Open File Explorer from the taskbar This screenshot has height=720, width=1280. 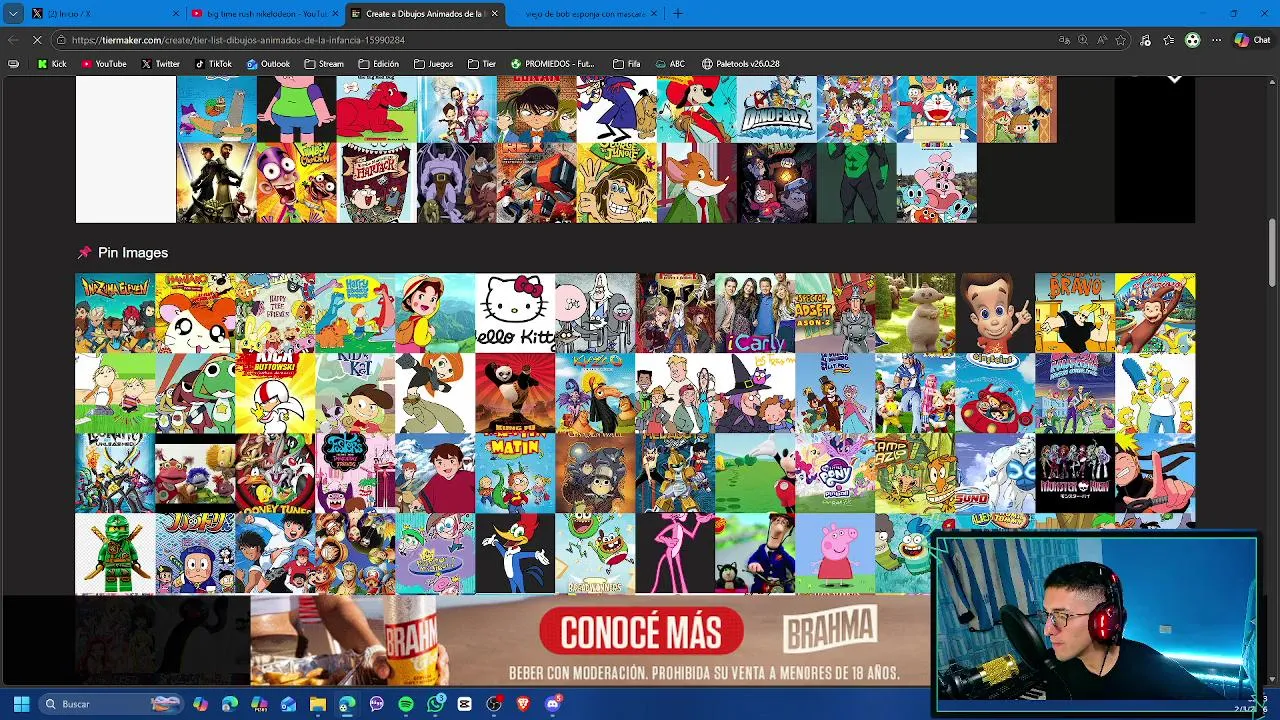click(x=317, y=704)
